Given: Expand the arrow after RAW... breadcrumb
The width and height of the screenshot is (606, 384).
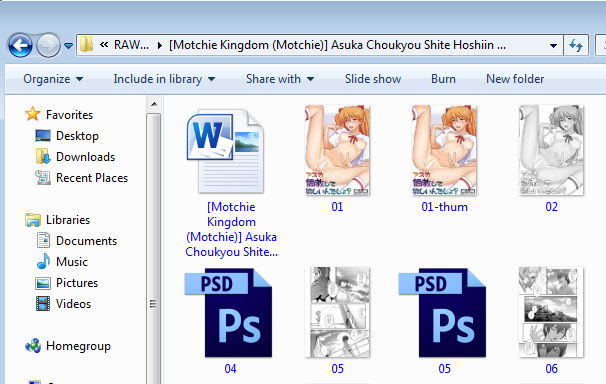Looking at the screenshot, I should tap(159, 45).
